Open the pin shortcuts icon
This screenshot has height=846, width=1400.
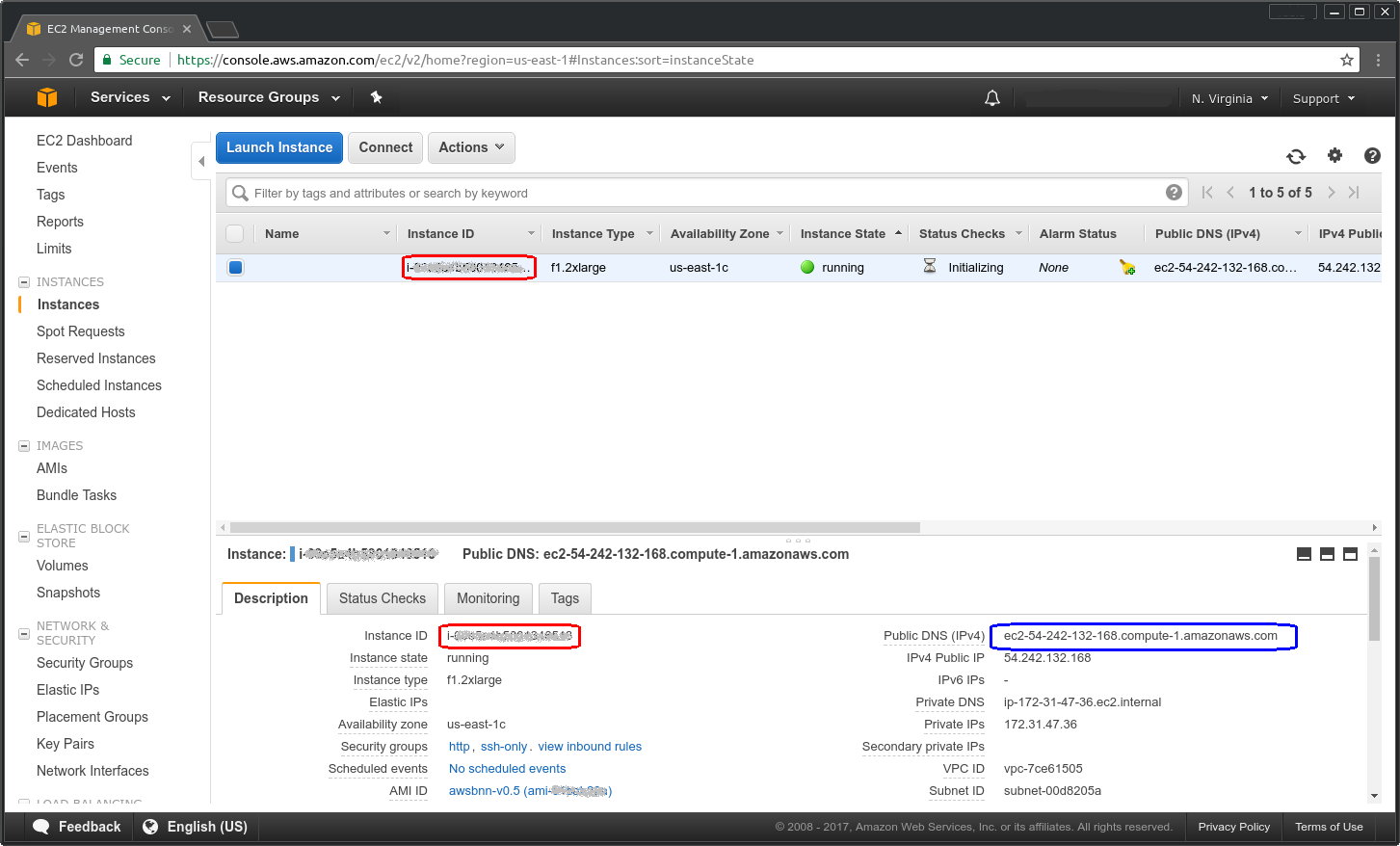377,97
